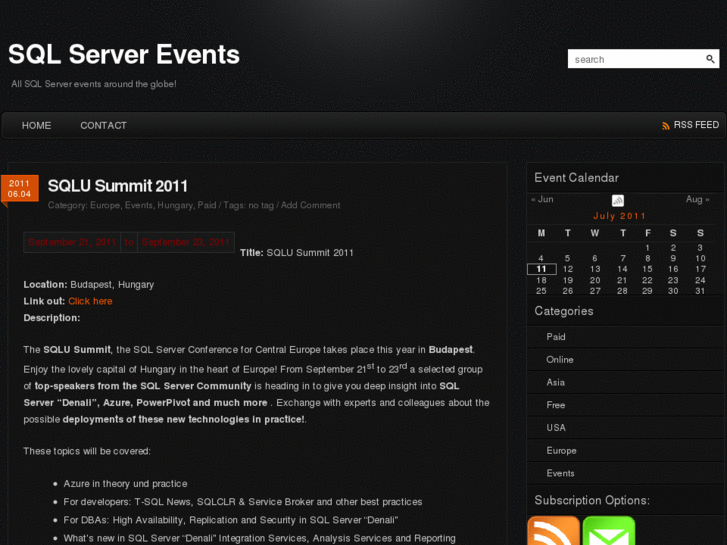Open the Paid category in post meta
This screenshot has width=727, height=545.
pos(207,205)
